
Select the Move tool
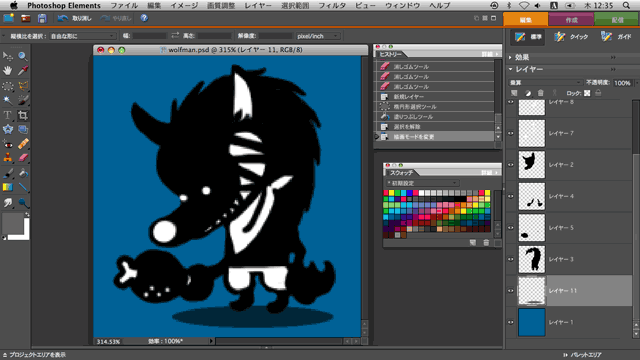pos(7,56)
